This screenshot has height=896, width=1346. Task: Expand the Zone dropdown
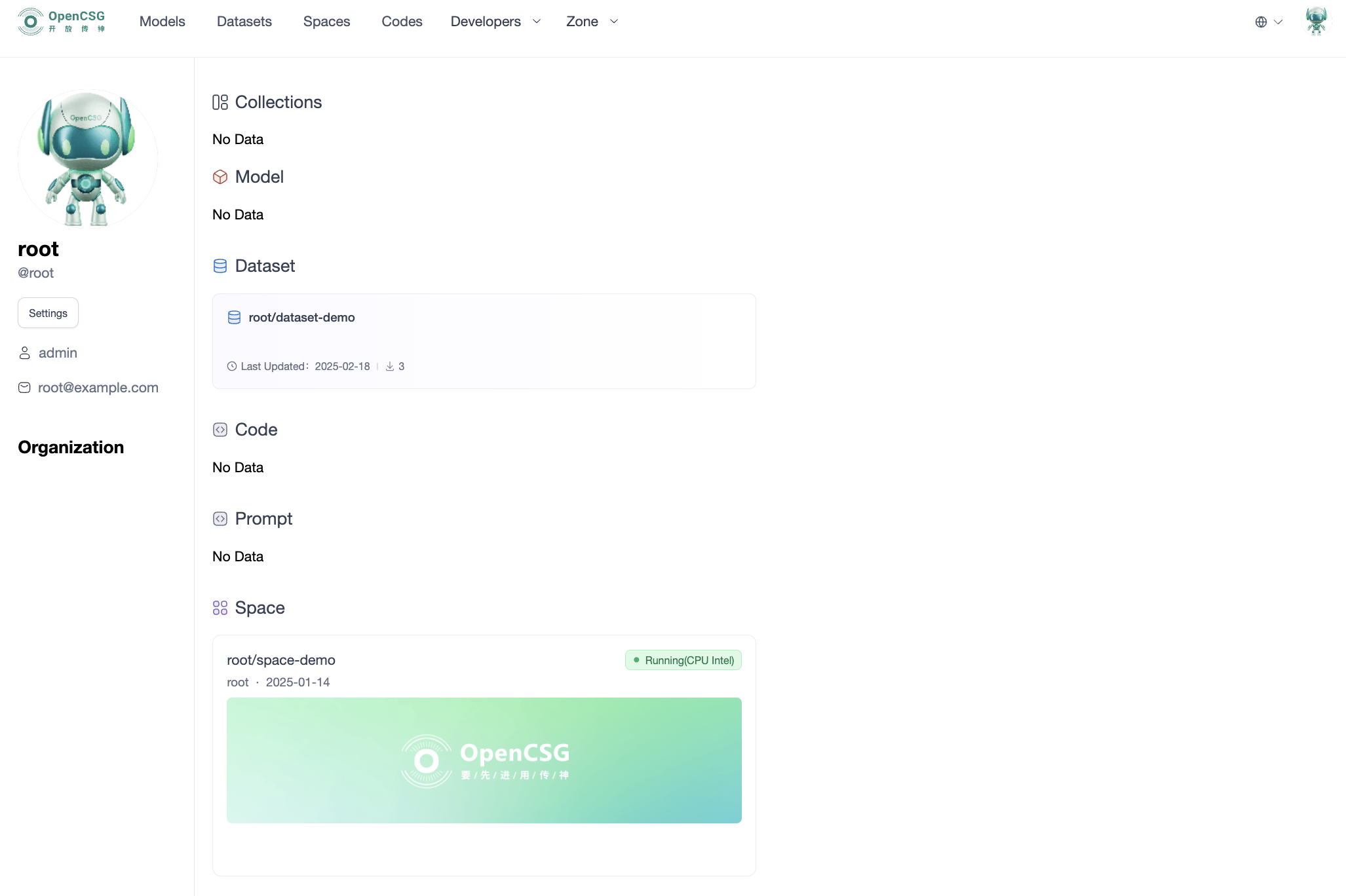coord(592,22)
